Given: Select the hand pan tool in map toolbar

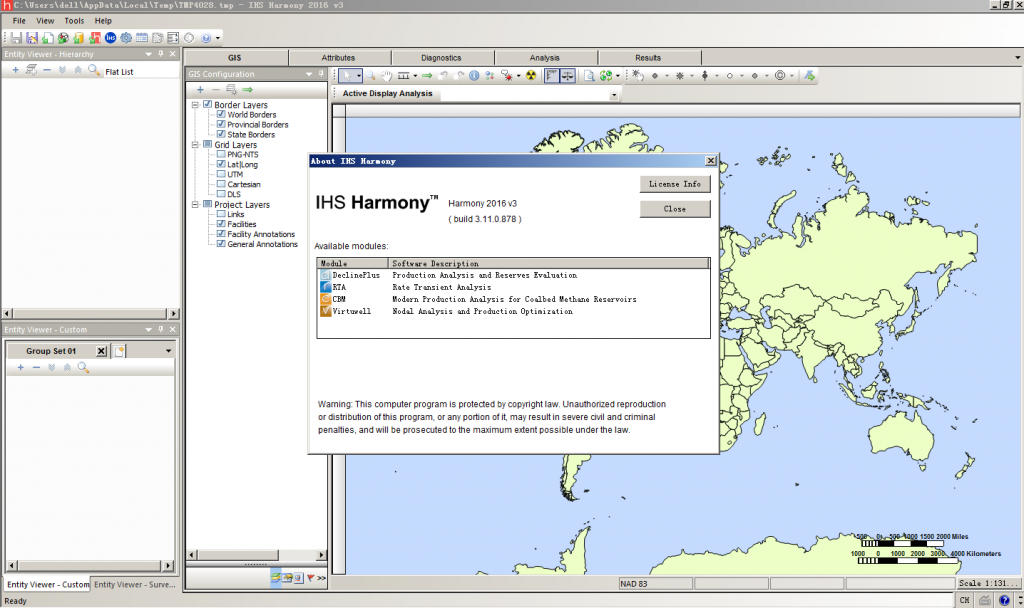Looking at the screenshot, I should [x=387, y=76].
